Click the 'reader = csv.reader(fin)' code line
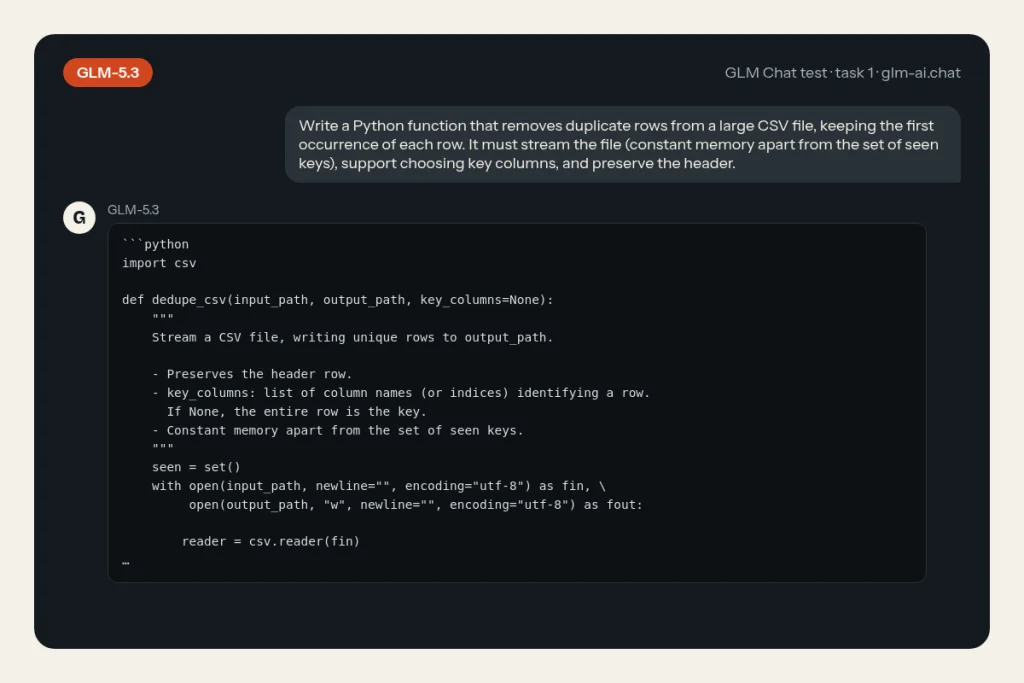The image size is (1024, 683). pos(270,542)
